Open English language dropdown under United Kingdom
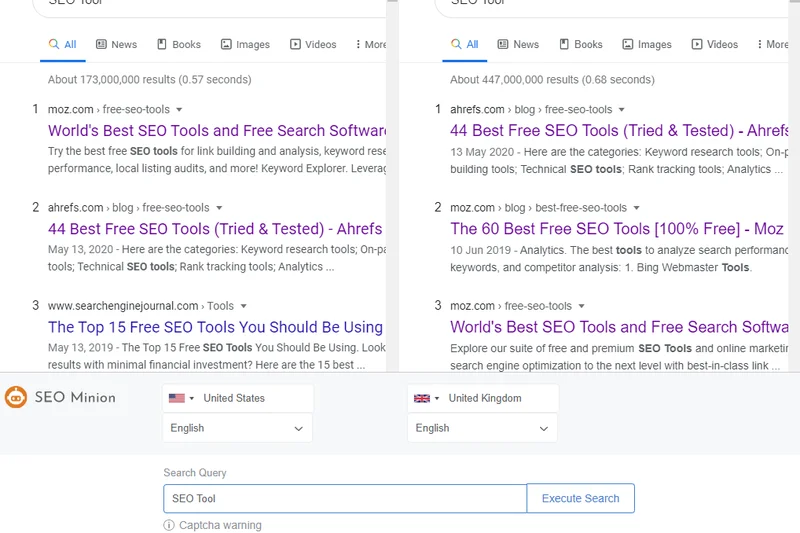Image resolution: width=800 pixels, height=533 pixels. click(482, 428)
